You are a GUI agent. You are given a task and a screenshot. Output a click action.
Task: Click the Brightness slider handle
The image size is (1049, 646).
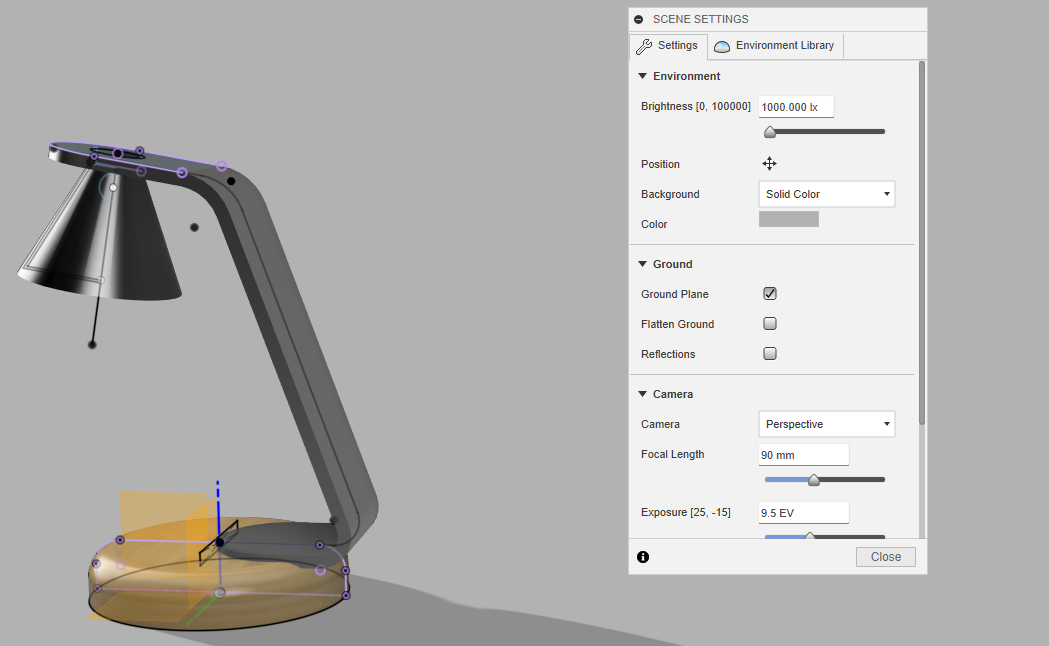pyautogui.click(x=770, y=132)
